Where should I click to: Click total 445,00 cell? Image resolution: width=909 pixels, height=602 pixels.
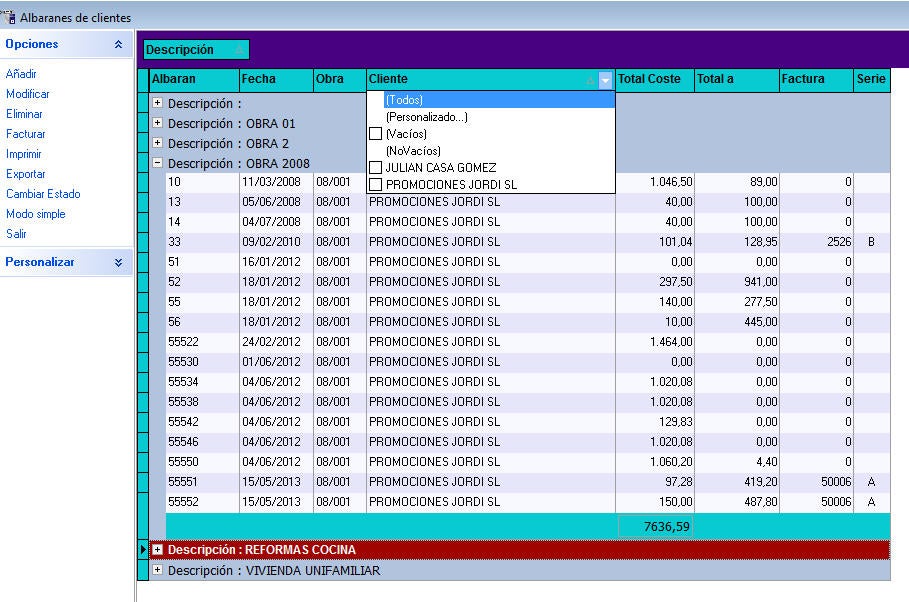[737, 322]
